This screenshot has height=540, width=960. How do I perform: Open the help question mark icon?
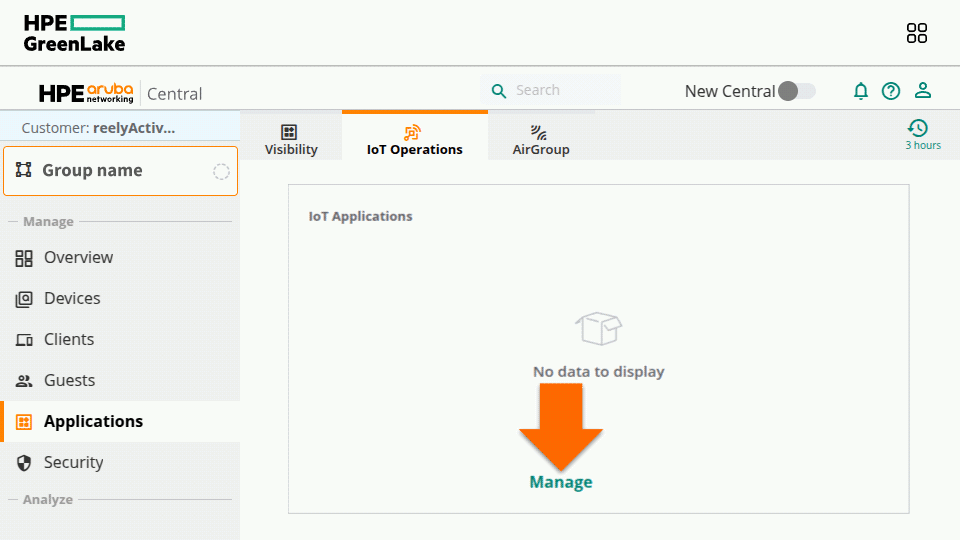click(891, 91)
